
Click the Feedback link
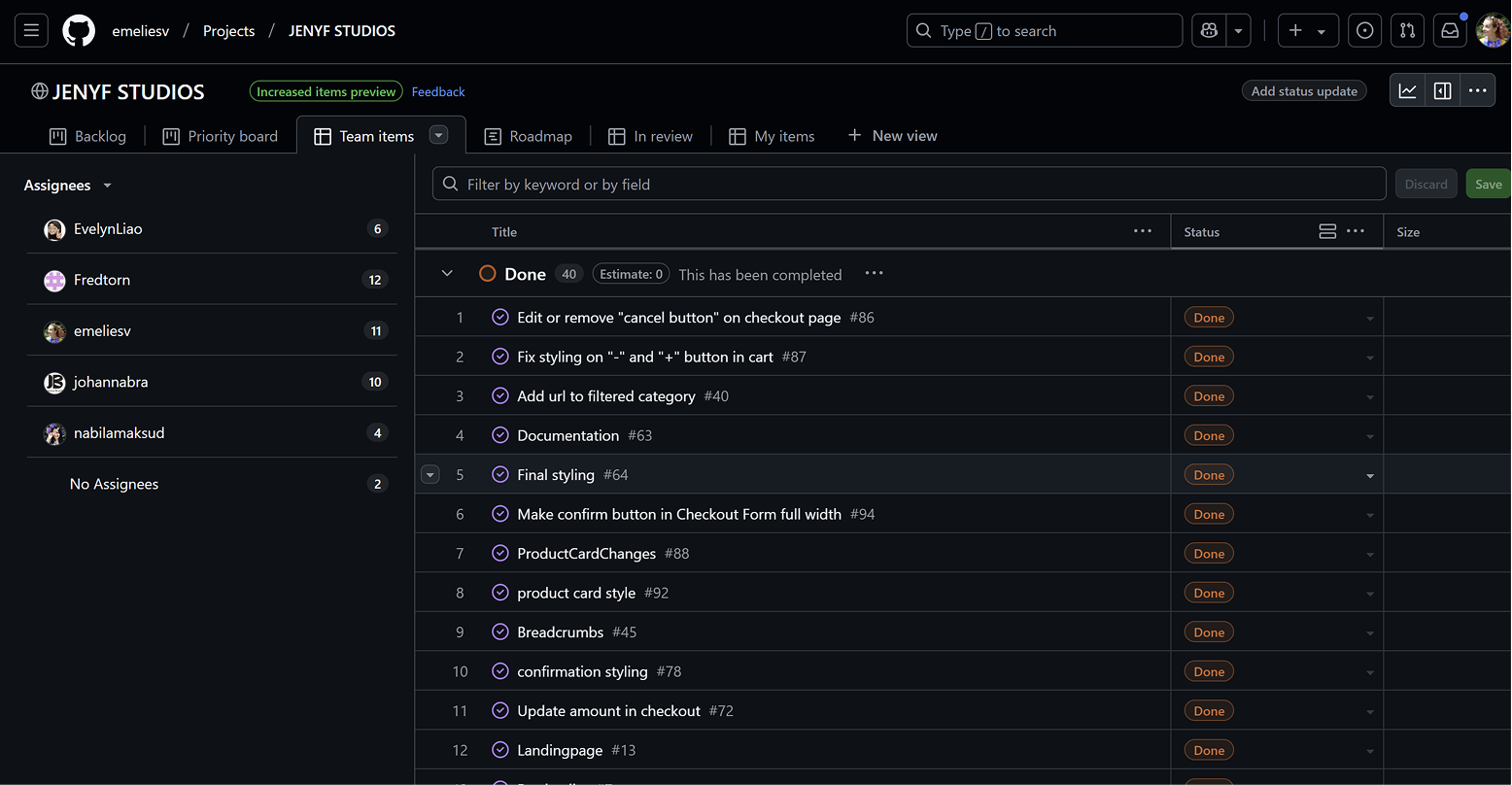pyautogui.click(x=438, y=91)
